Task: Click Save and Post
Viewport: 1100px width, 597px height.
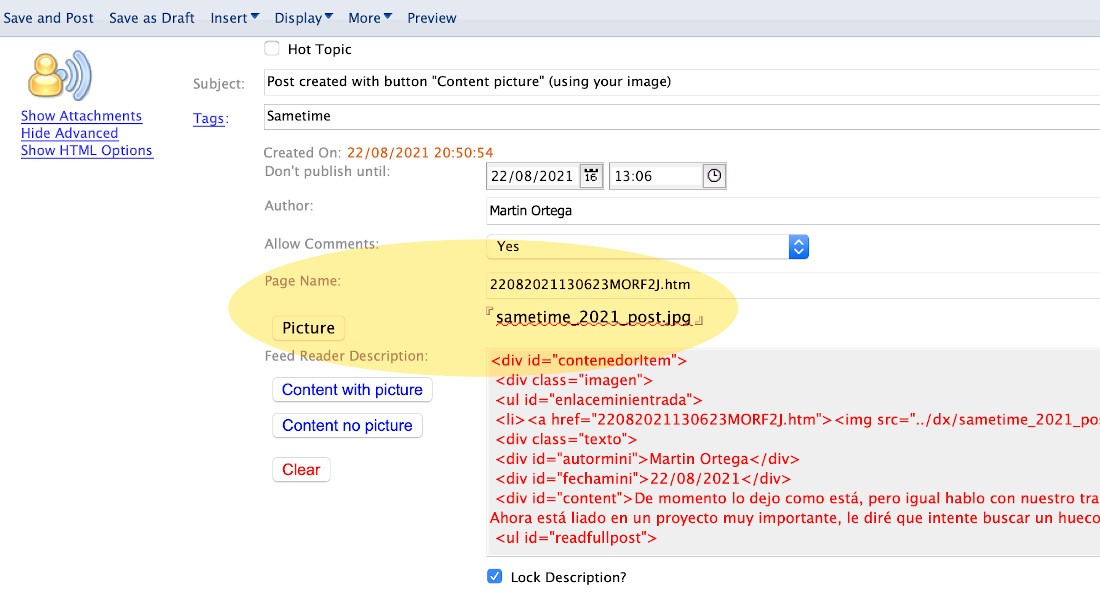Action: (x=48, y=18)
